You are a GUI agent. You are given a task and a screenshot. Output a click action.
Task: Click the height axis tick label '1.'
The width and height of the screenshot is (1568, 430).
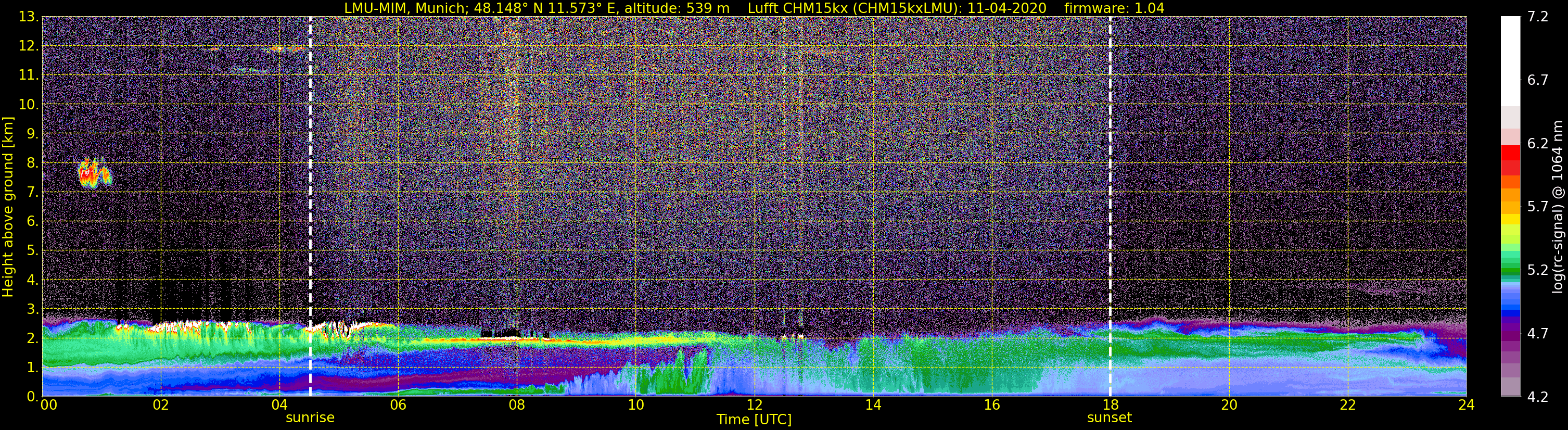click(32, 368)
